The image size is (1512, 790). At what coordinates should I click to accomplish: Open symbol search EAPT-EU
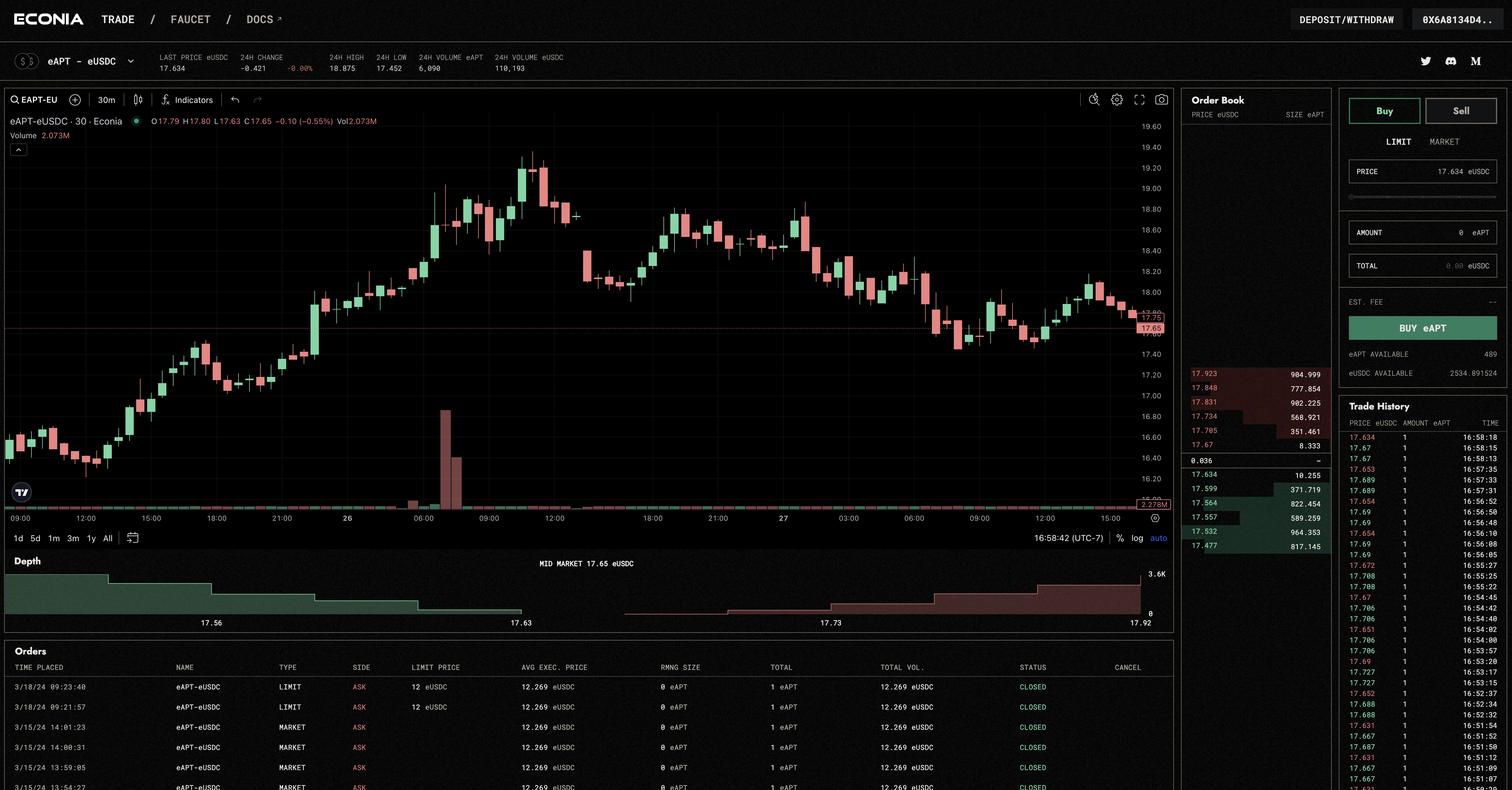tap(34, 100)
